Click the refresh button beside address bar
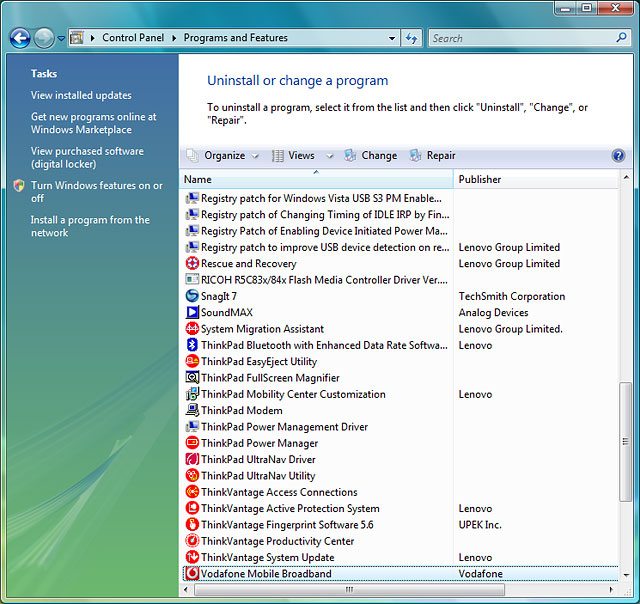640x604 pixels. [x=411, y=38]
